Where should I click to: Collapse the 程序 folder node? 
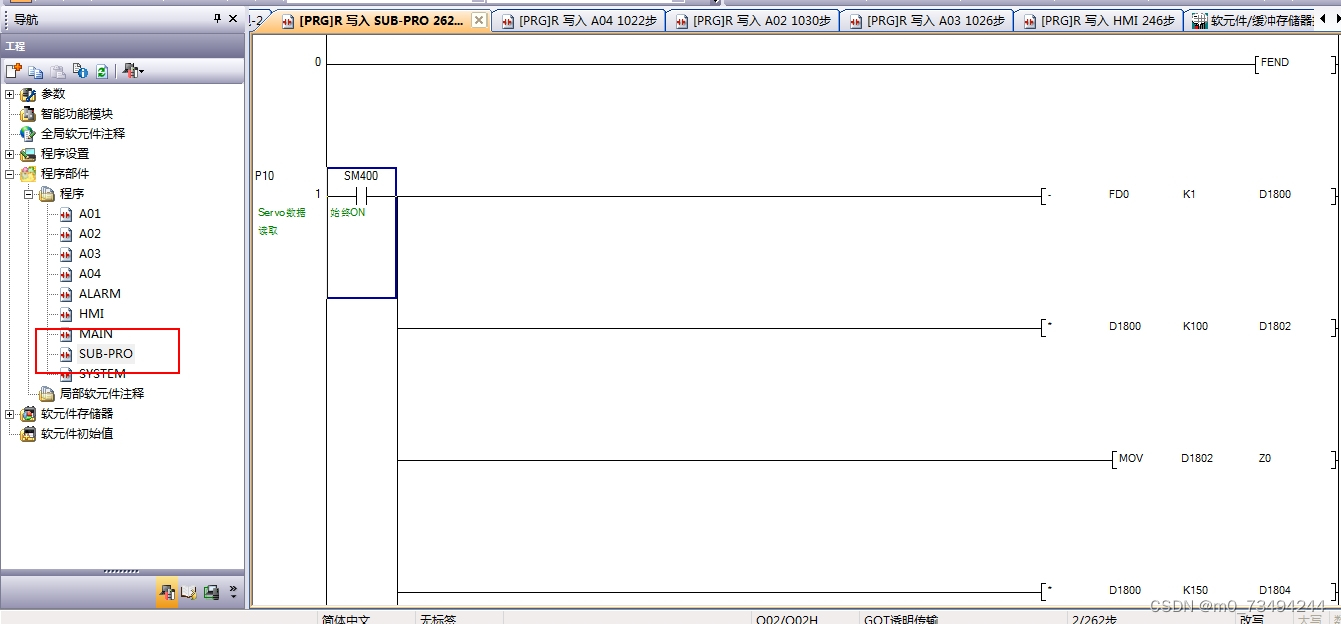coord(29,194)
